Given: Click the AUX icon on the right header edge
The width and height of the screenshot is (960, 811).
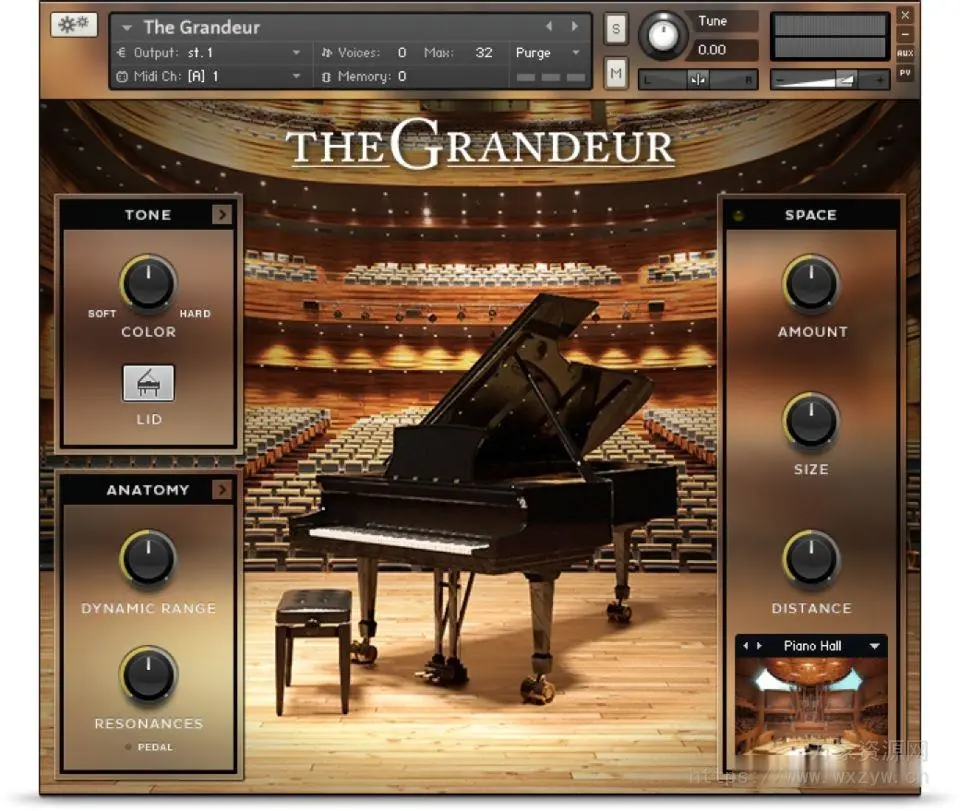Looking at the screenshot, I should pos(906,53).
